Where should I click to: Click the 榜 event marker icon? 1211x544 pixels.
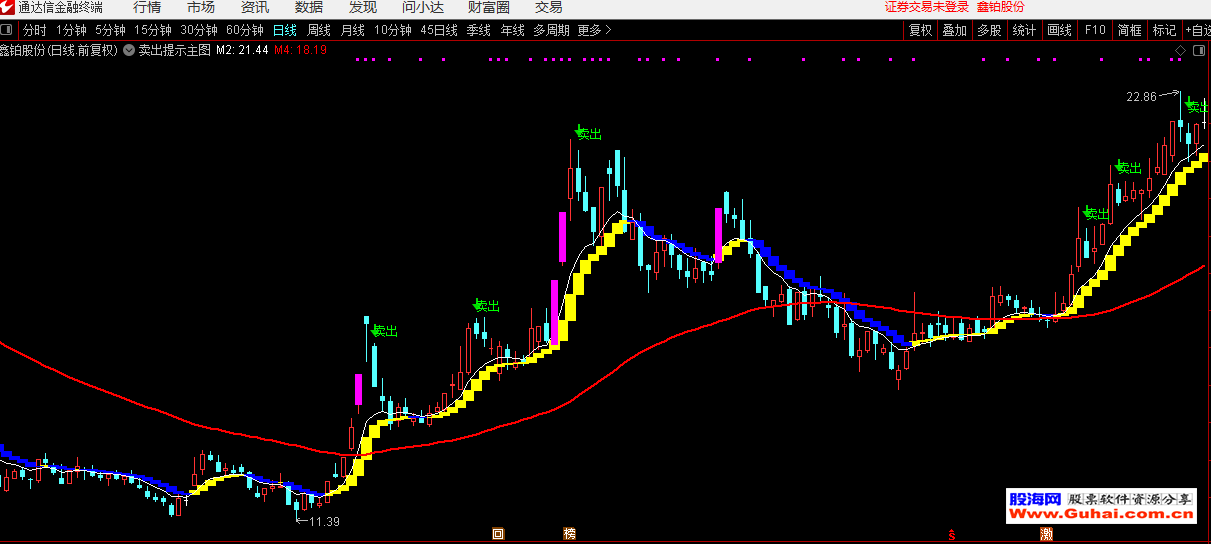point(570,534)
